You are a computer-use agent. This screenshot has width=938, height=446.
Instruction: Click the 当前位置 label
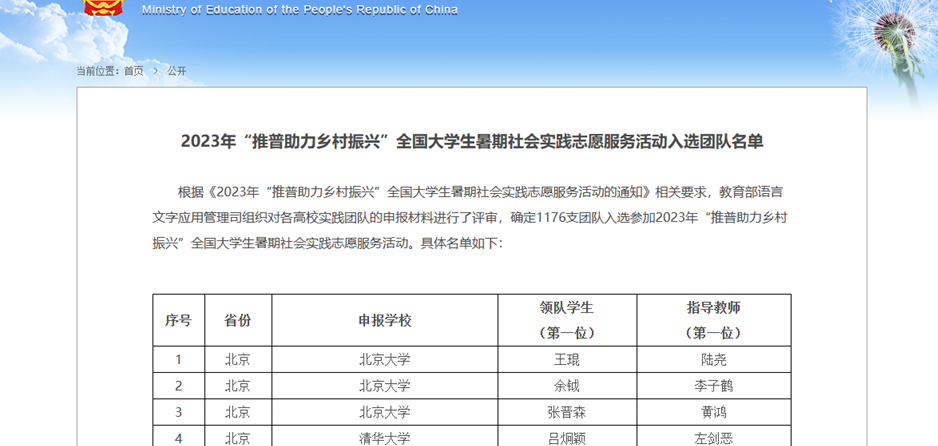tap(98, 71)
